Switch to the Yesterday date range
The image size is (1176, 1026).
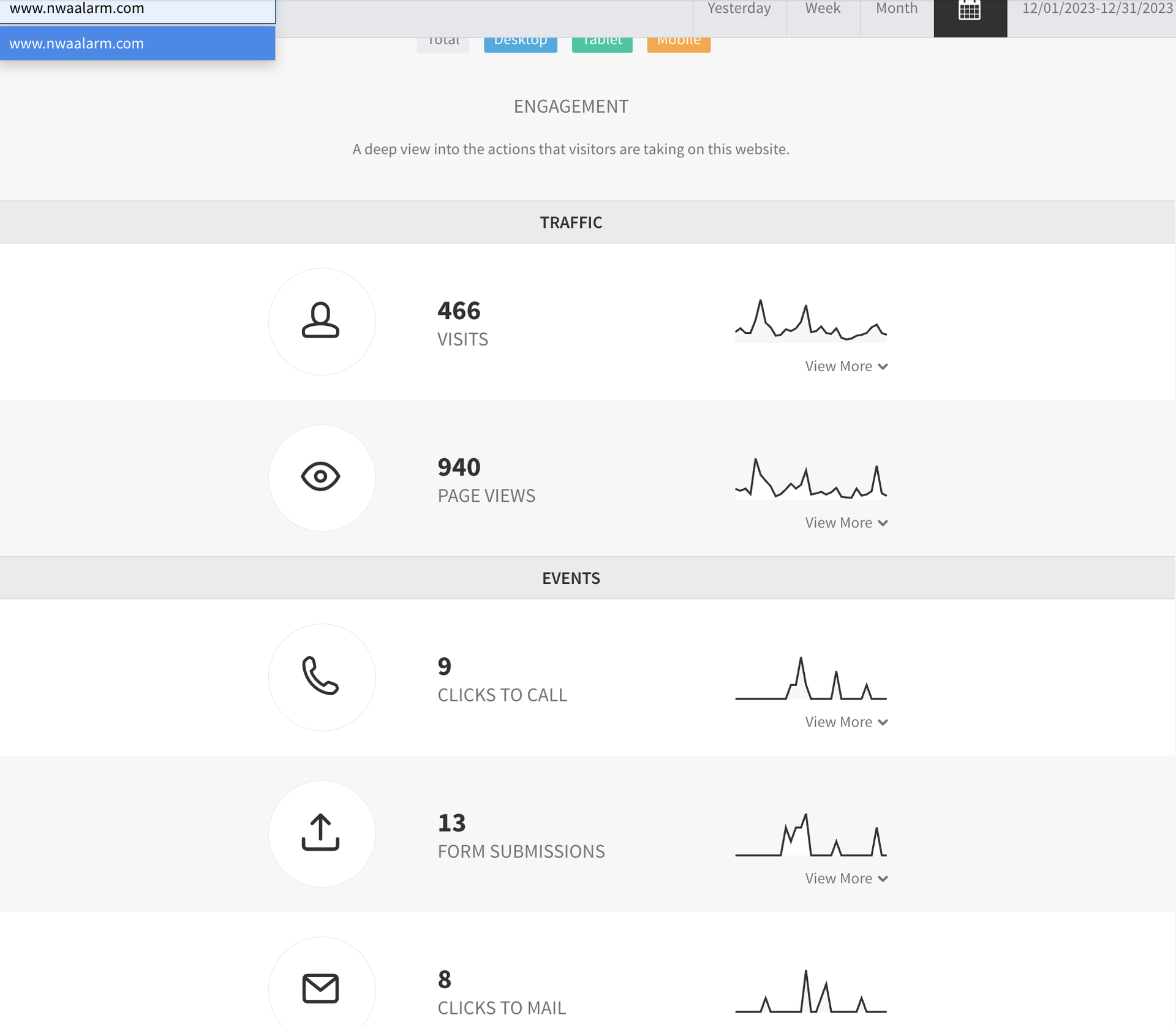[739, 10]
